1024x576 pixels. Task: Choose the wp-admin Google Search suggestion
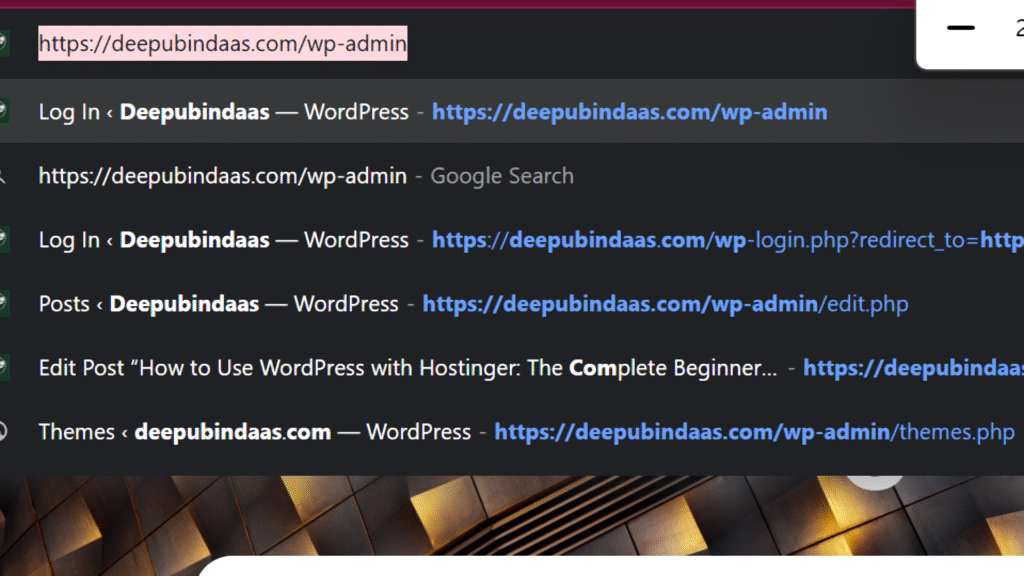coord(222,176)
